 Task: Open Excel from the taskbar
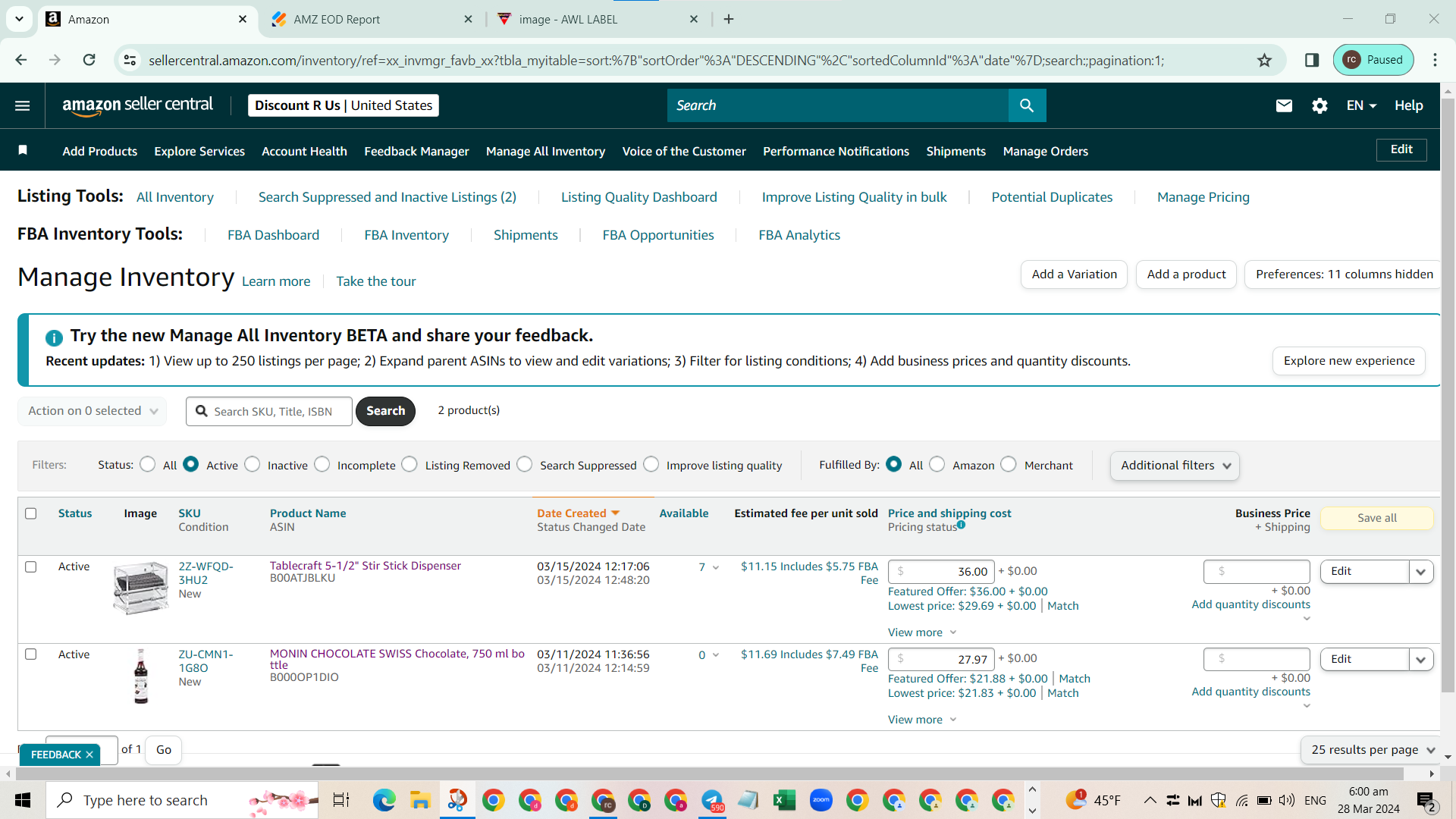pyautogui.click(x=784, y=800)
